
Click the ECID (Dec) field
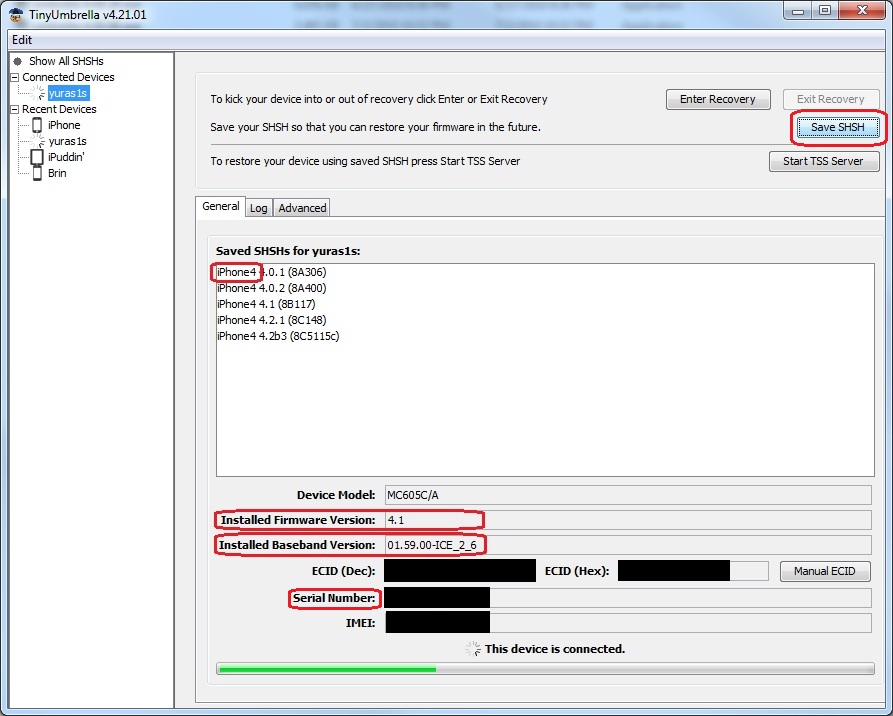point(460,571)
